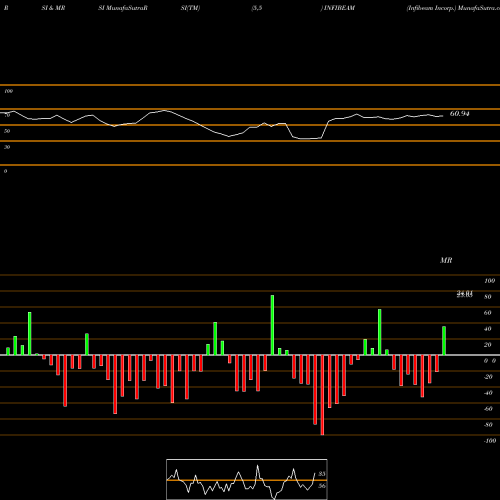Click the 'SI(TM)' header text
Image resolution: width=500 pixels, height=500 pixels.
coord(190,8)
